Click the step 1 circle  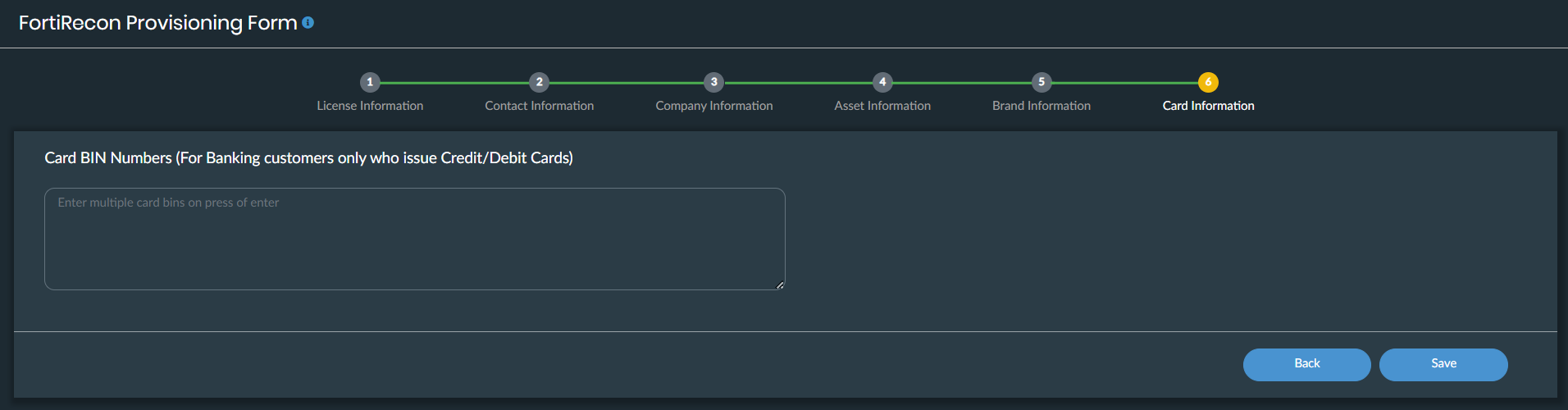click(370, 82)
